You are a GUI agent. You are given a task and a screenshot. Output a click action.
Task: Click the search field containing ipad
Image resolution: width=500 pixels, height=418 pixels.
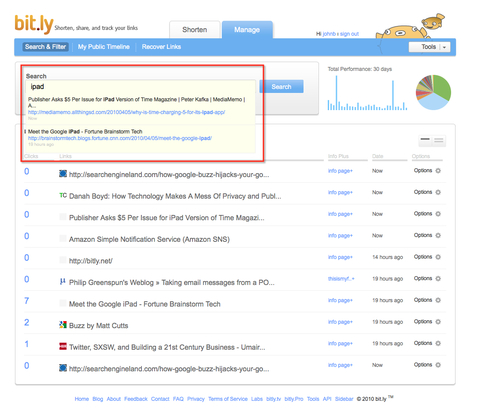141,87
